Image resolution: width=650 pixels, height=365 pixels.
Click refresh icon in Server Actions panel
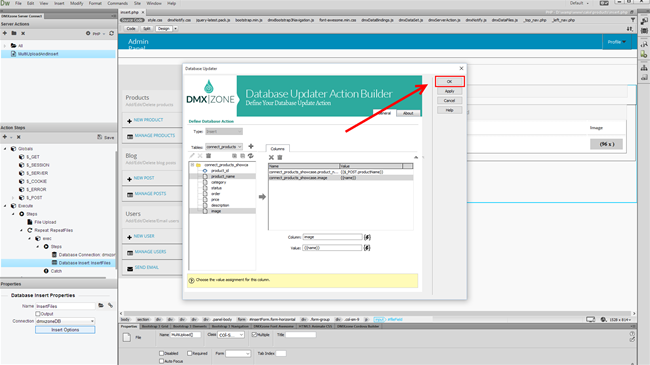[111, 33]
